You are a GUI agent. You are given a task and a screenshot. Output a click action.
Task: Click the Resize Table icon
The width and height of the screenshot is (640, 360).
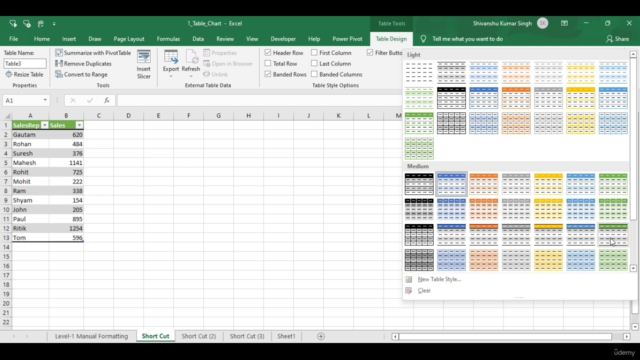pyautogui.click(x=9, y=74)
